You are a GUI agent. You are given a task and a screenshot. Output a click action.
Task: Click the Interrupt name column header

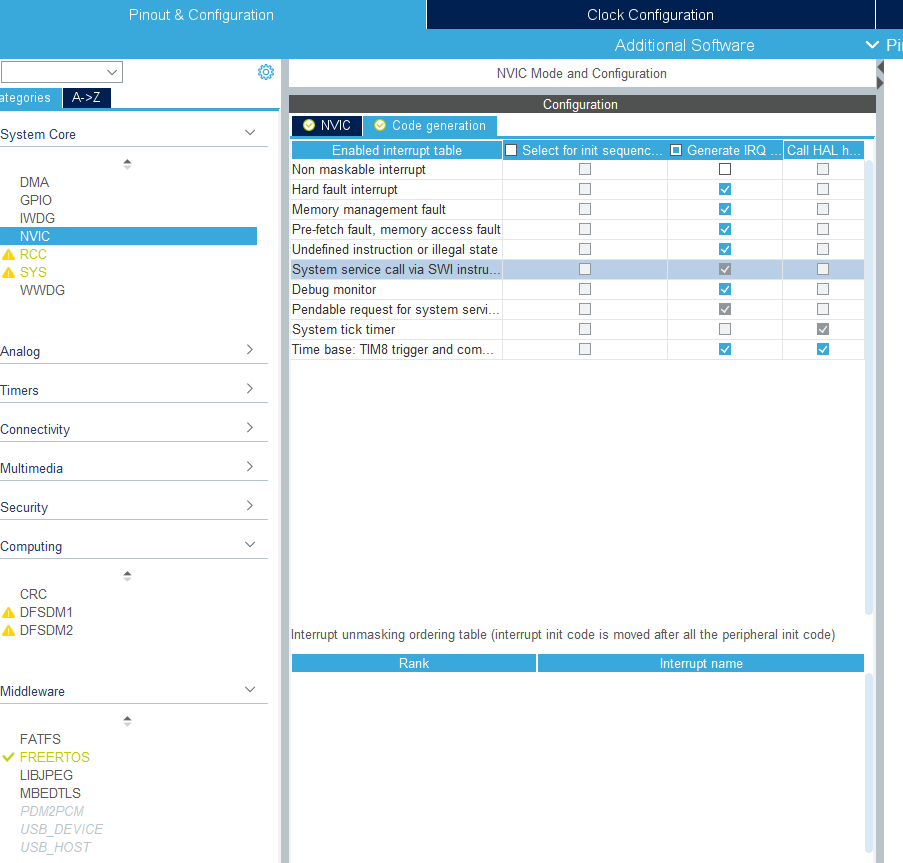(x=701, y=663)
